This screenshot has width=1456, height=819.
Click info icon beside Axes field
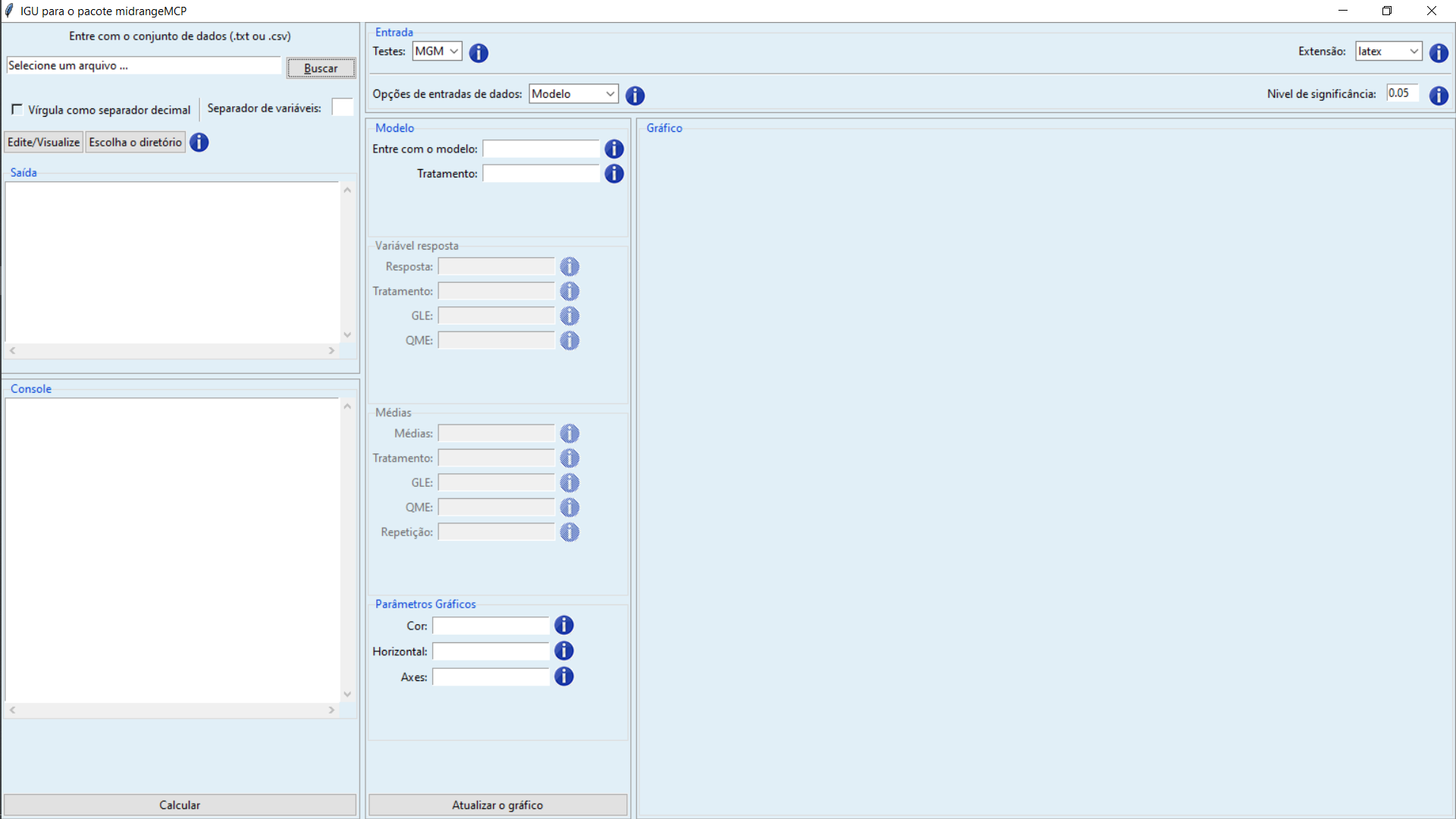click(x=563, y=676)
